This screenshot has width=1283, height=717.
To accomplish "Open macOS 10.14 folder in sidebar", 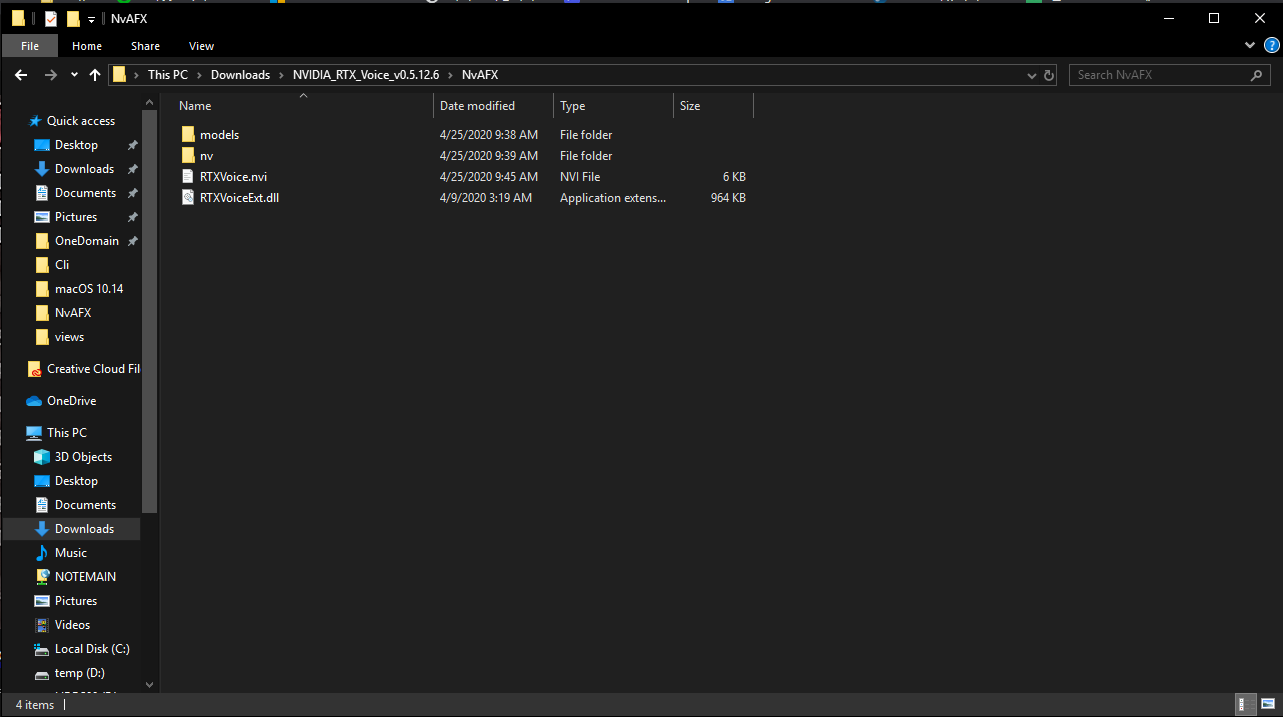I will (x=89, y=289).
